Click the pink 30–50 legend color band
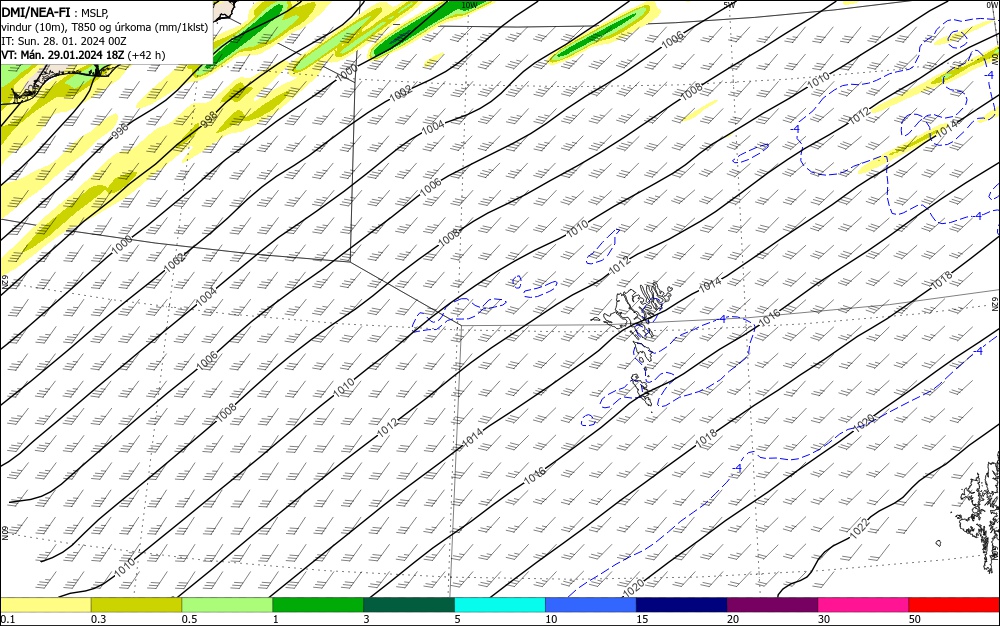Viewport: 1000px width, 626px height. [x=863, y=605]
